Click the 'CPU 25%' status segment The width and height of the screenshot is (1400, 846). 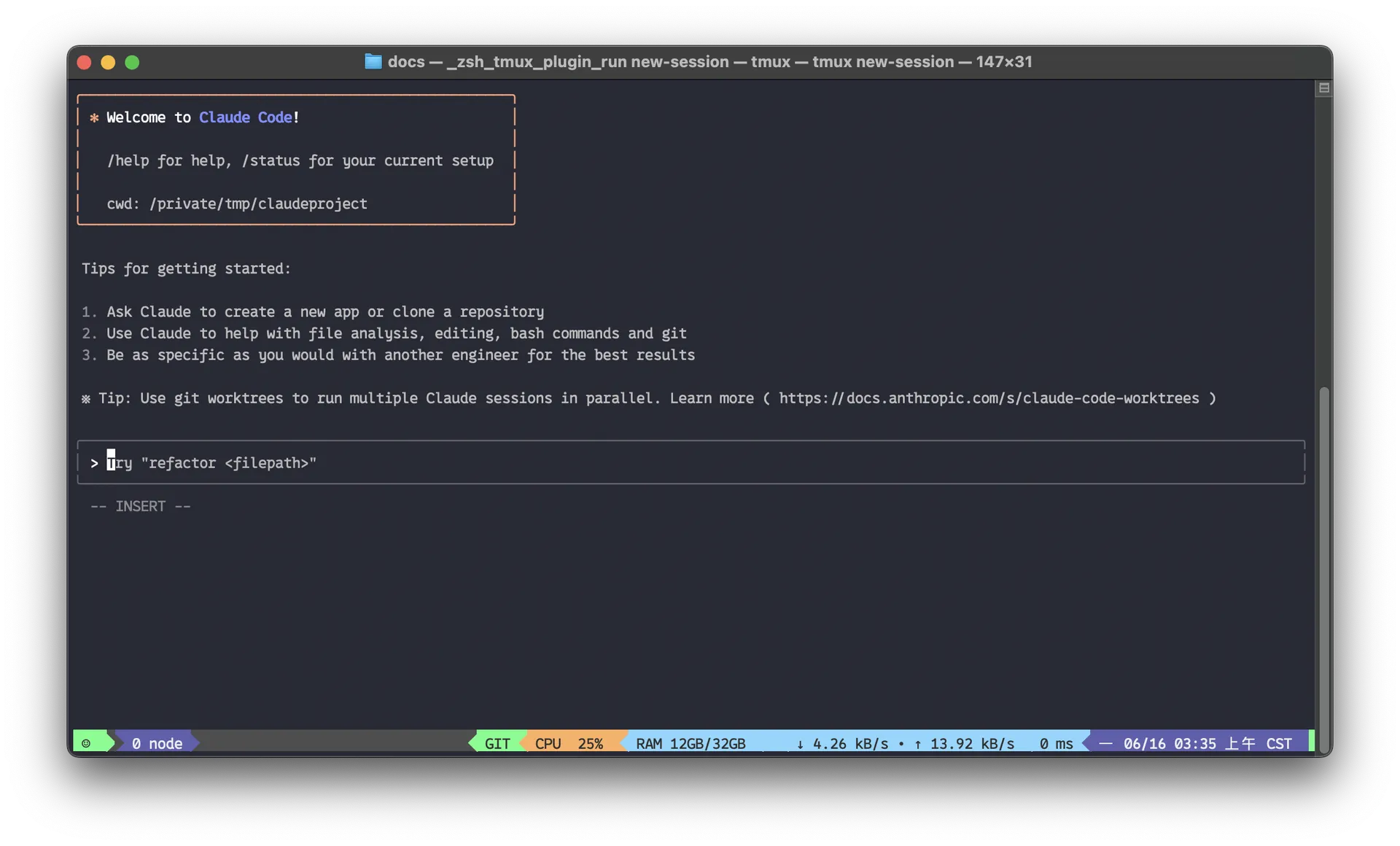(569, 743)
